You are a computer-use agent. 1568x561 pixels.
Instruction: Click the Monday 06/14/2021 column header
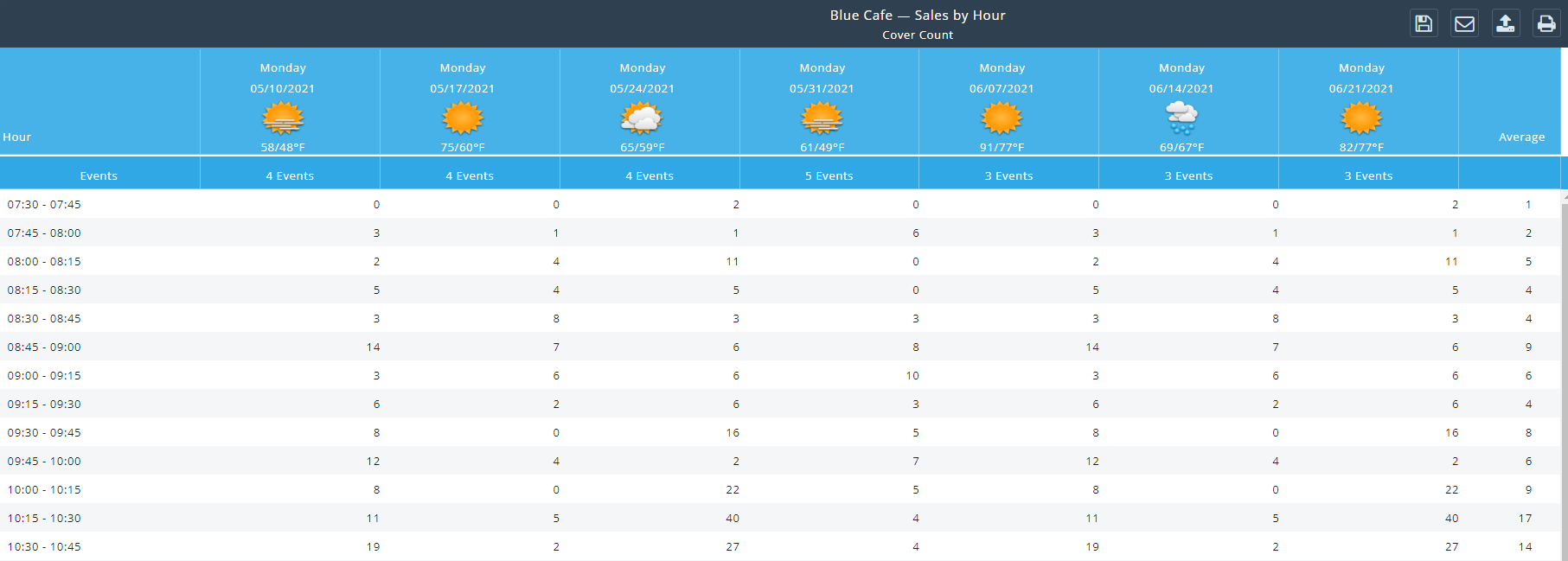pyautogui.click(x=1181, y=78)
